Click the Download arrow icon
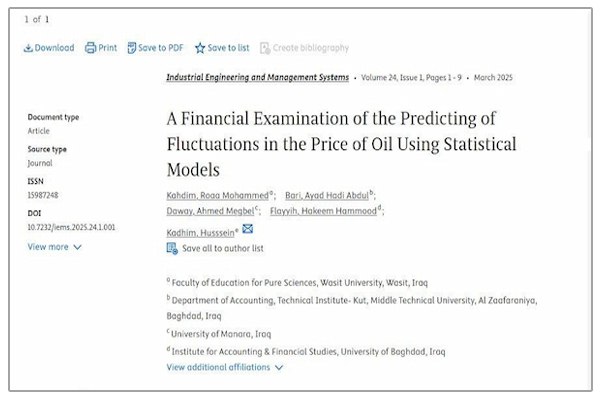This screenshot has height=400, width=600. coord(28,48)
